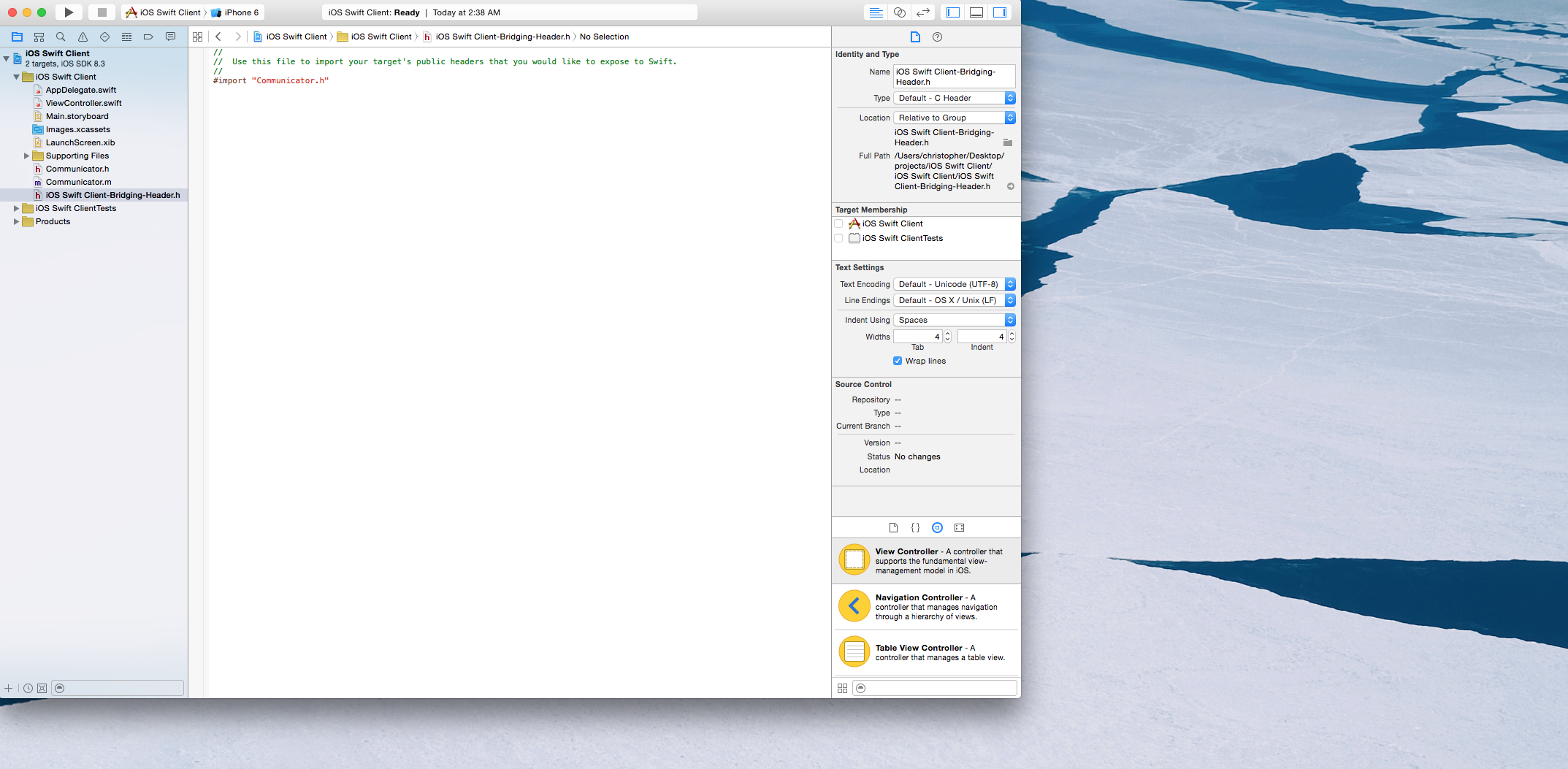Expand the Supporting Files group

26,156
